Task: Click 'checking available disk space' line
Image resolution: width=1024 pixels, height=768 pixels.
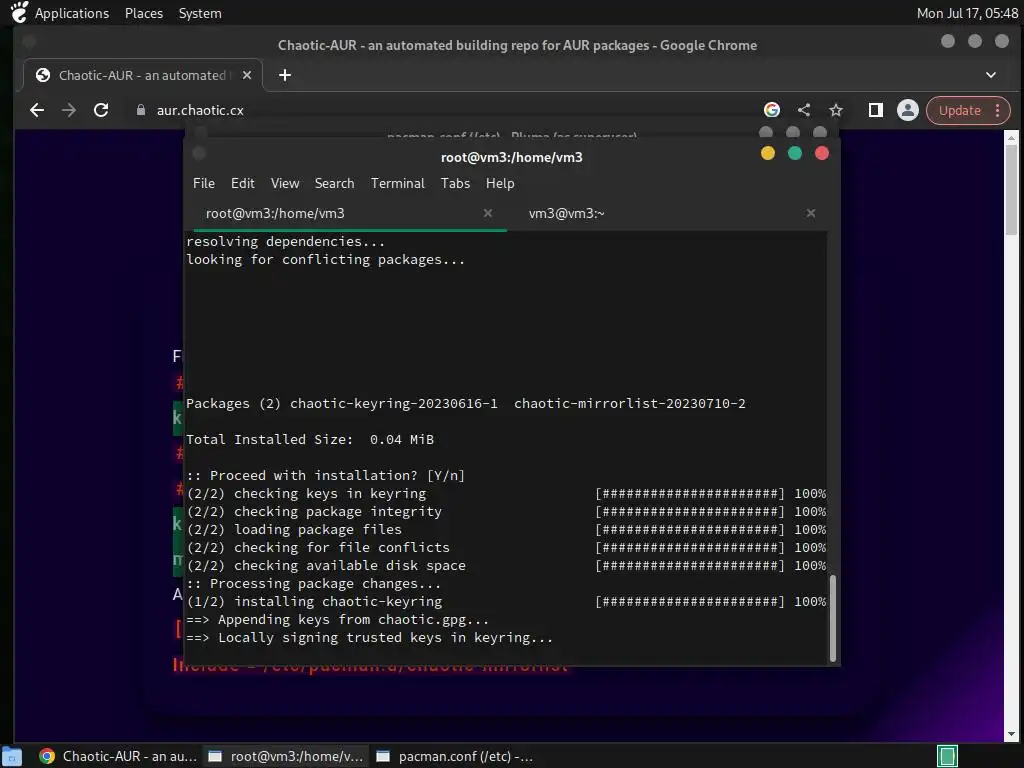Action: pos(506,566)
